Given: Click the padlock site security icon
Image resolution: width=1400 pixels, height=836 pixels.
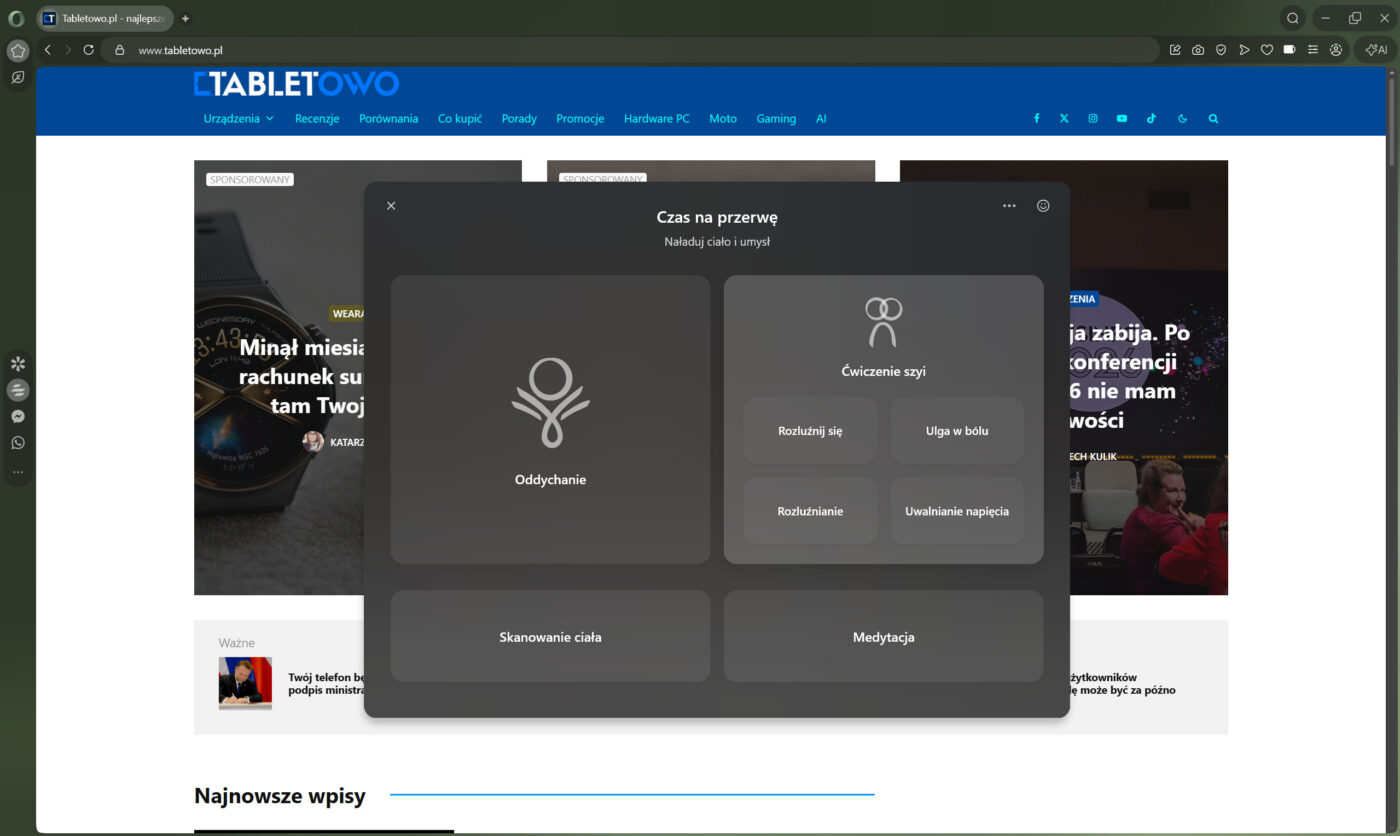Looking at the screenshot, I should [119, 50].
